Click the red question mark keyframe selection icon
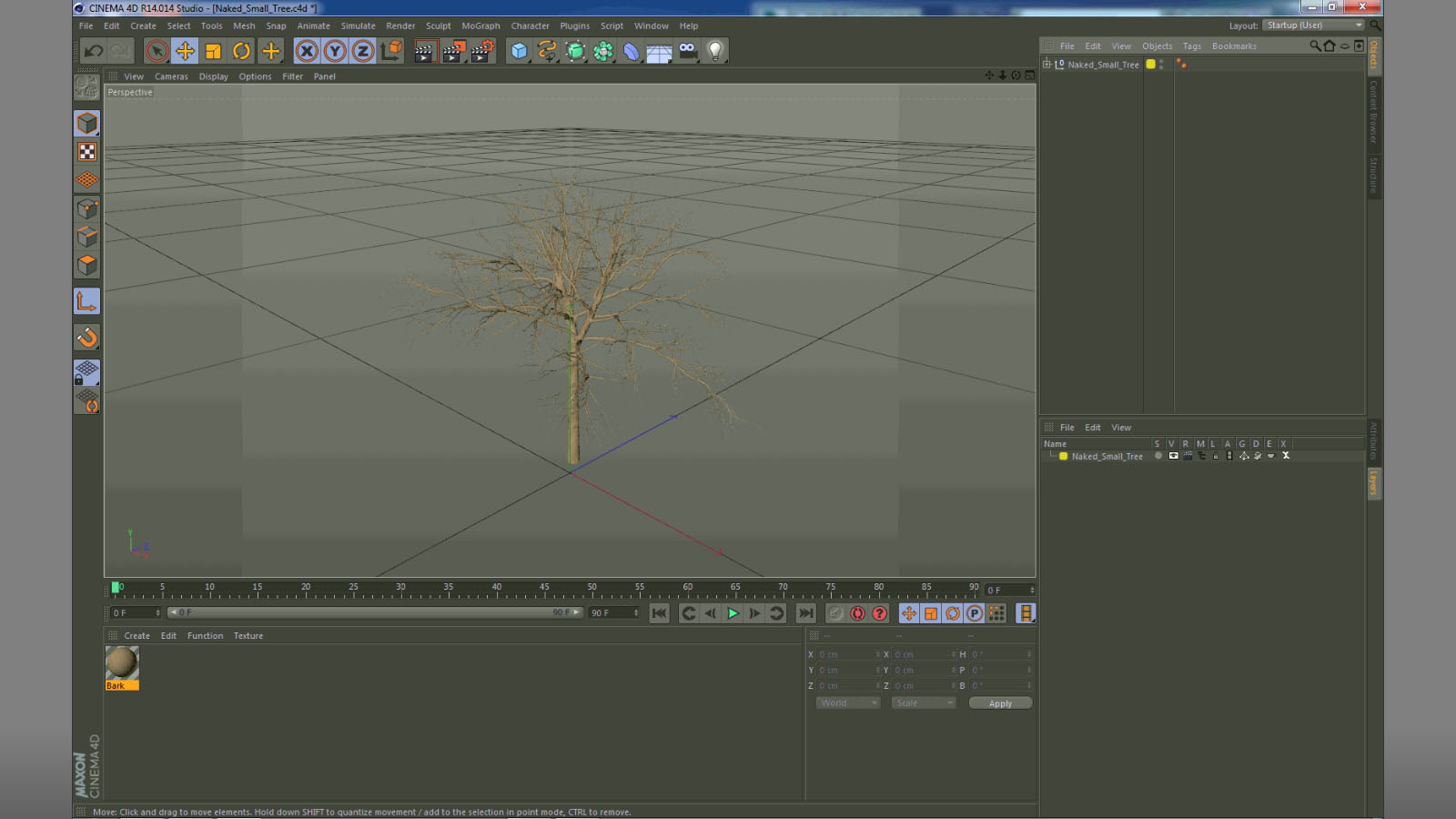Screen dimensions: 1456x819 pos(879,613)
